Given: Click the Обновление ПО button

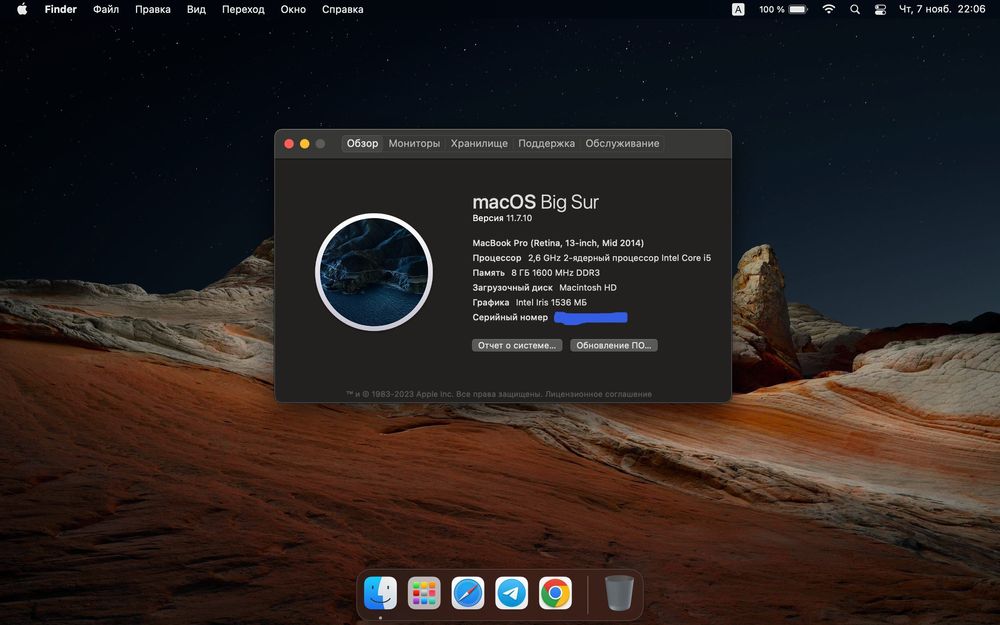Looking at the screenshot, I should pyautogui.click(x=614, y=345).
